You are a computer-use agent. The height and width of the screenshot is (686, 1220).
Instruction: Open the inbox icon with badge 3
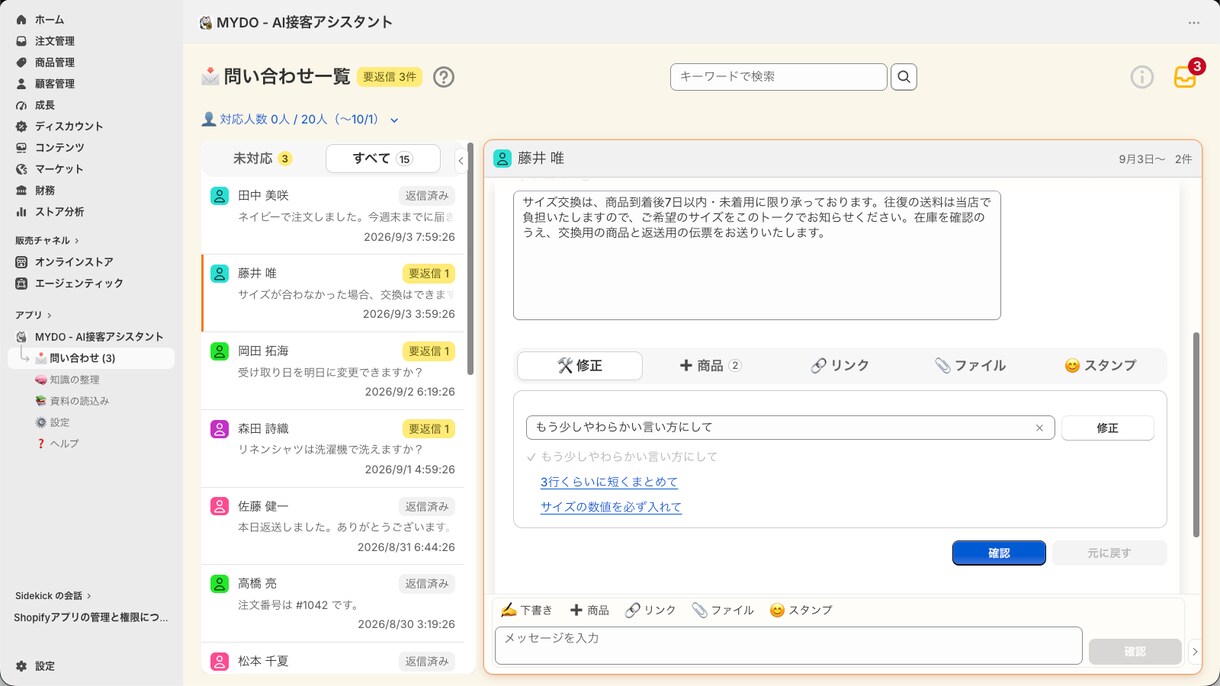(1186, 76)
